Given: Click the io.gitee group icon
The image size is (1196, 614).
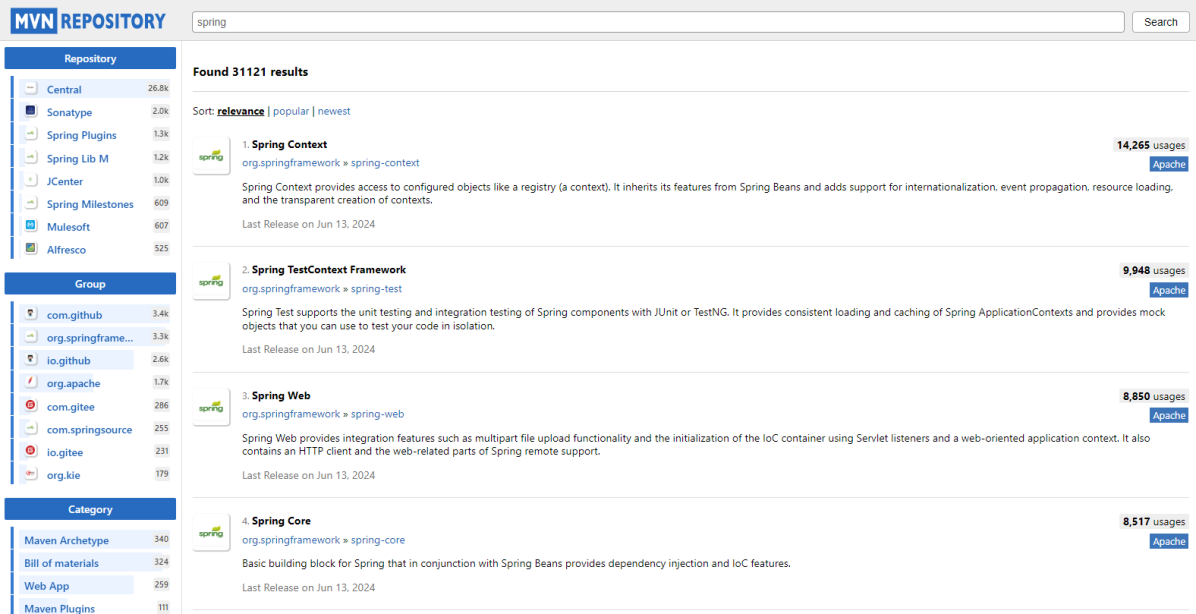Looking at the screenshot, I should pos(31,452).
